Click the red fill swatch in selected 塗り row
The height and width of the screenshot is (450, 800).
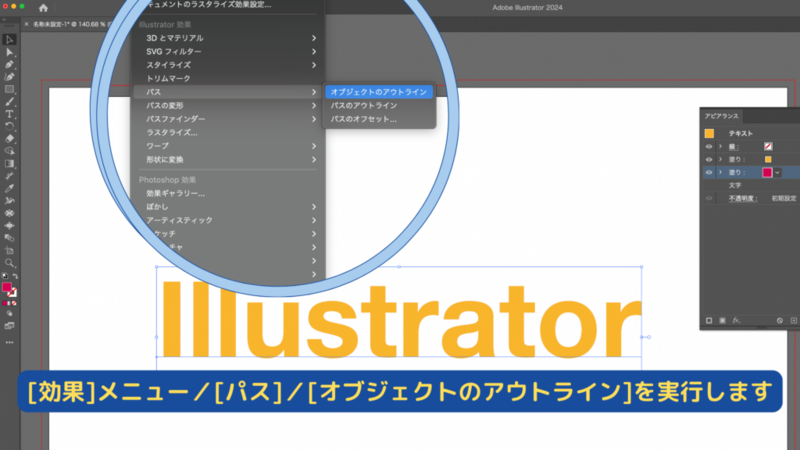[767, 172]
